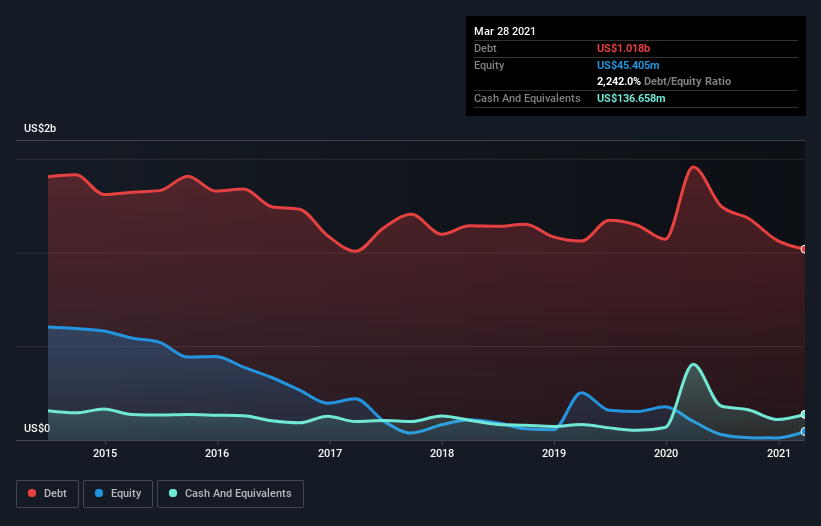Viewport: 821px width, 526px height.
Task: Select the red Debt endpoint marker
Action: click(804, 249)
